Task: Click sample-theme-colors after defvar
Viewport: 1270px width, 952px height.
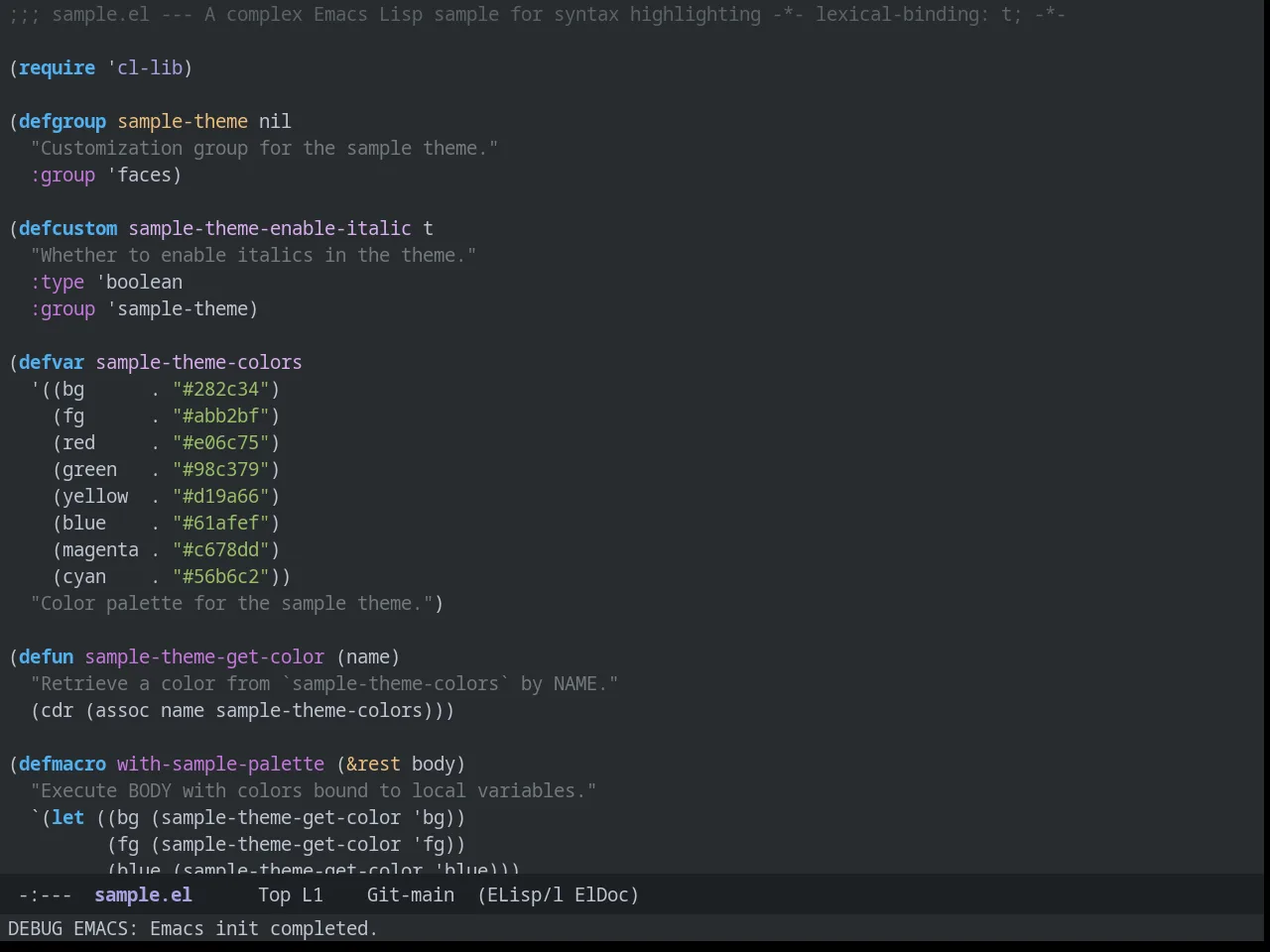Action: point(198,362)
